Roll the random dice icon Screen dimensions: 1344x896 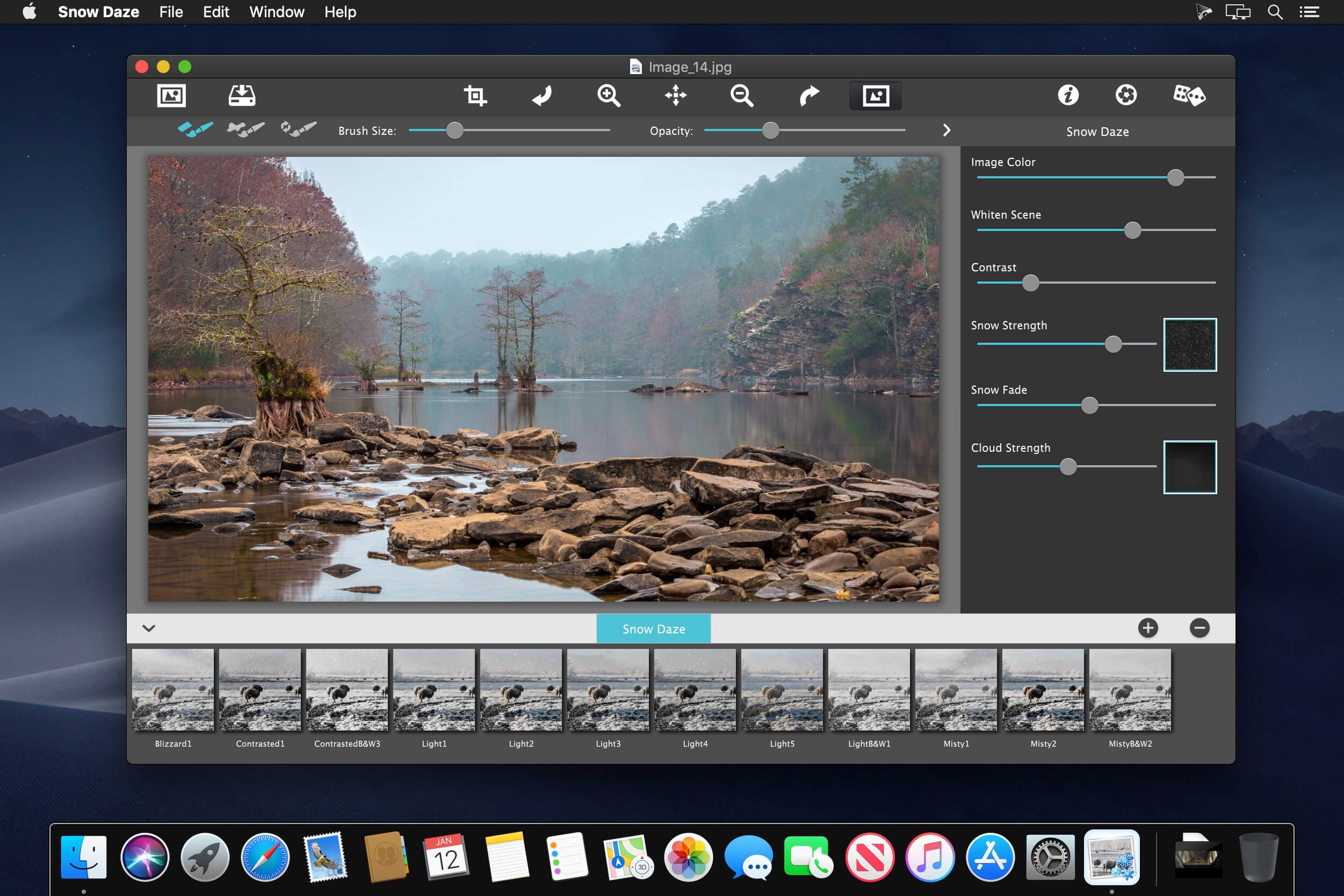1189,96
